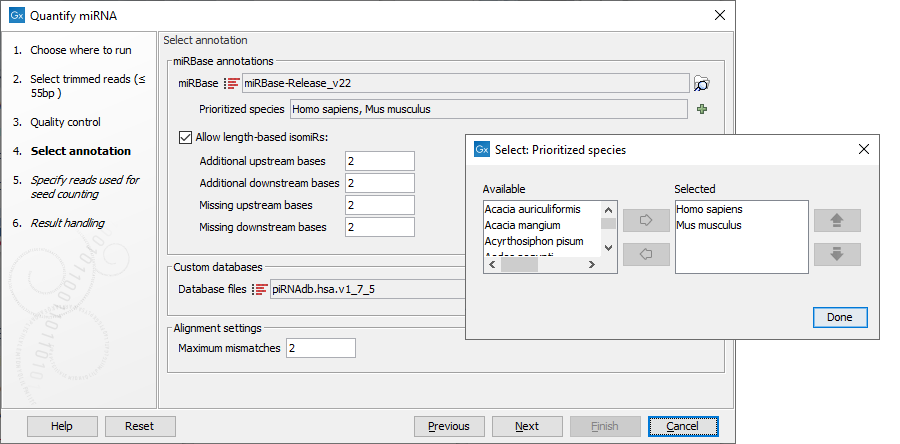Click the browse icon next to miRBase field
The height and width of the screenshot is (444, 900).
(702, 83)
